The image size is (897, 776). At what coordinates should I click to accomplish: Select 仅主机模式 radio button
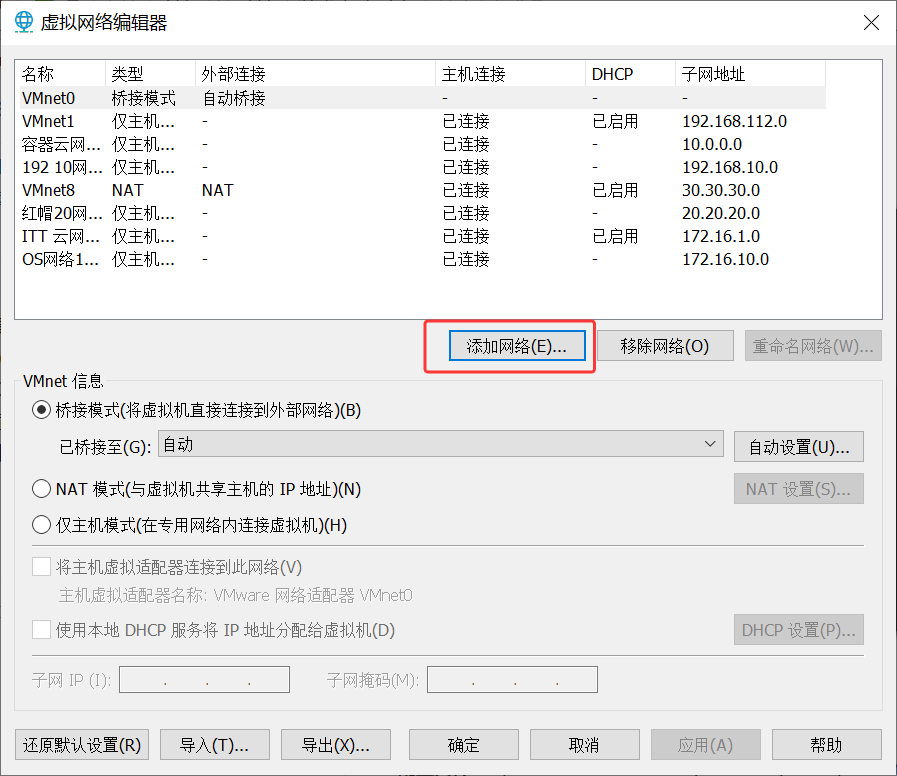[41, 525]
